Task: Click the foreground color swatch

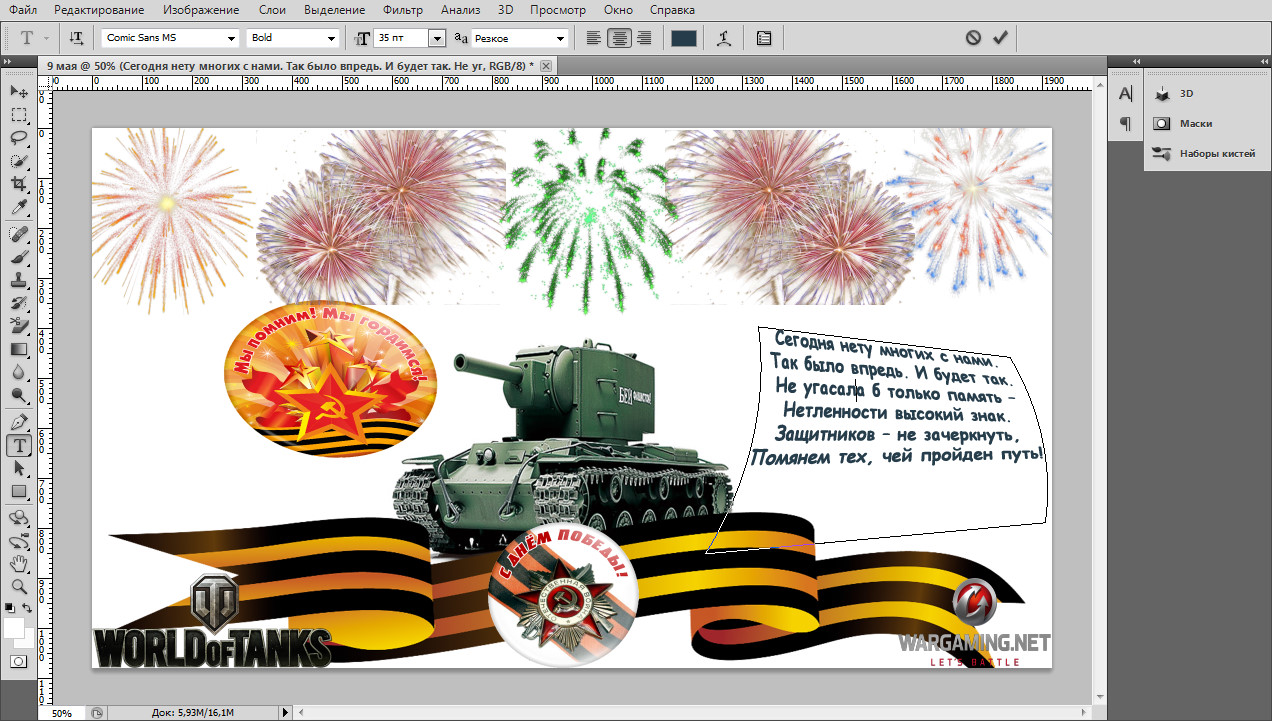Action: pyautogui.click(x=13, y=627)
